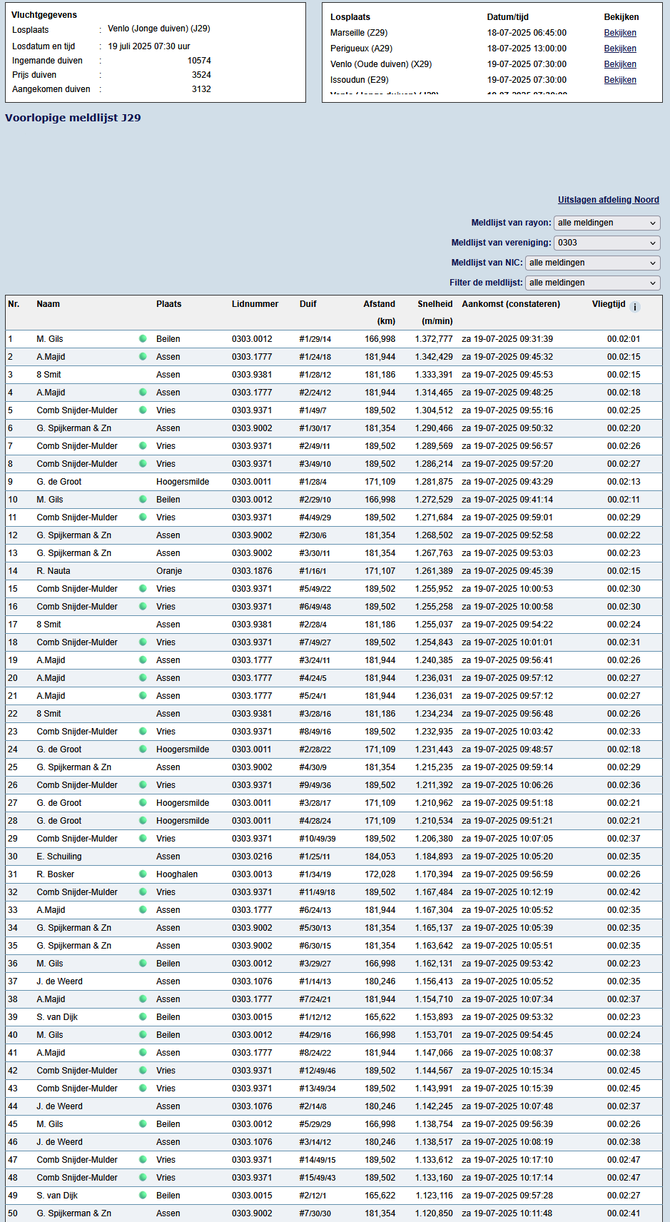Screen dimensions: 670x1222
Task: Click place Oranje in row 14
Action: point(170,570)
